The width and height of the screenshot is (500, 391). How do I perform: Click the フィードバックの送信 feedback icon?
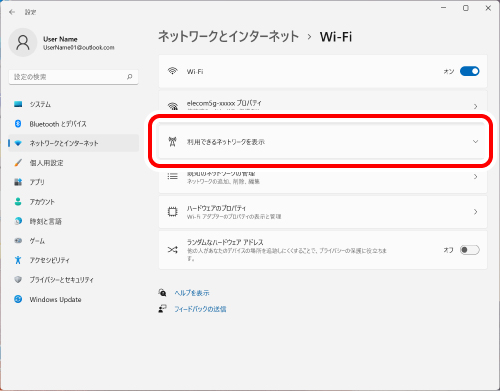(x=162, y=309)
